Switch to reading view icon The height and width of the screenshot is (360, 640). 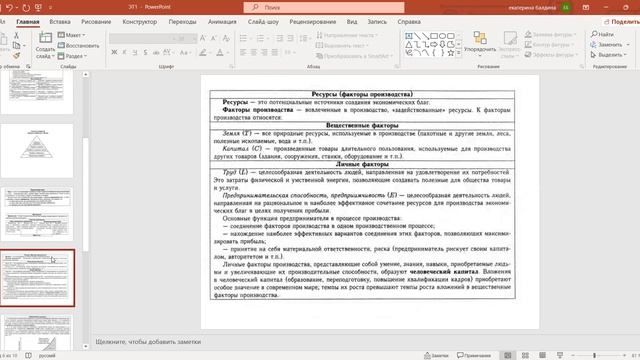[x=542, y=356]
